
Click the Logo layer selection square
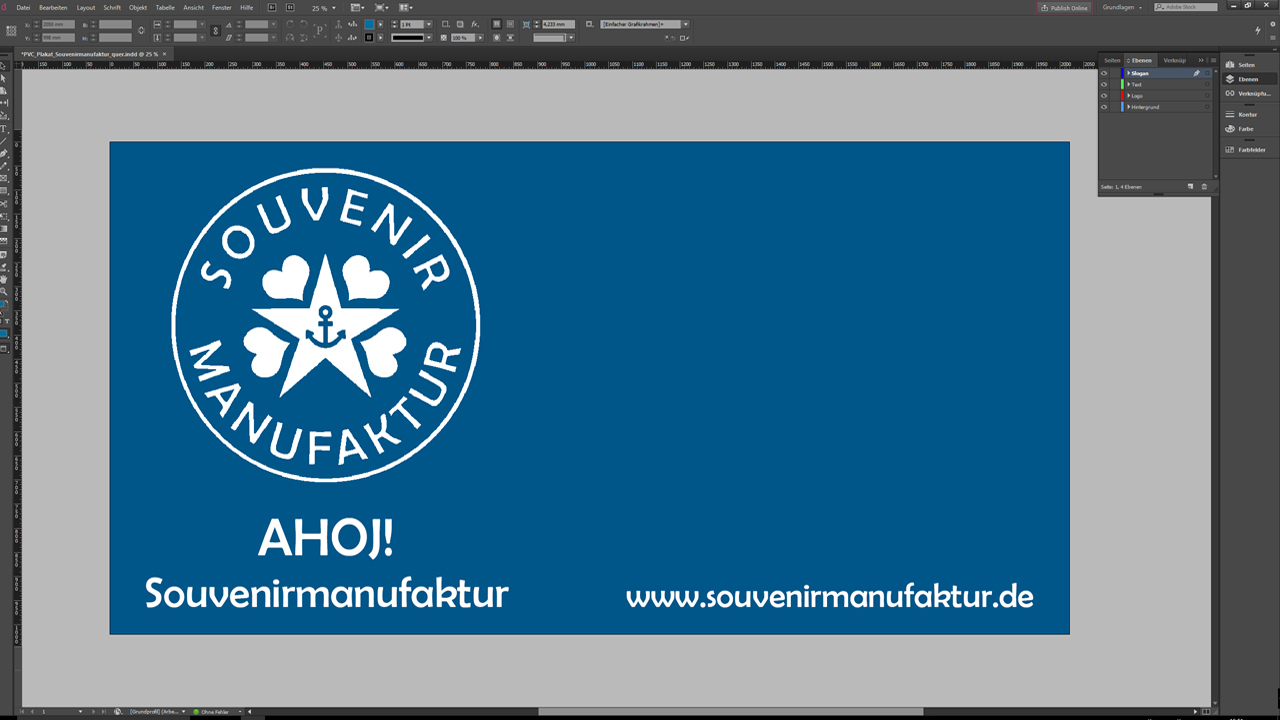[x=1207, y=95]
